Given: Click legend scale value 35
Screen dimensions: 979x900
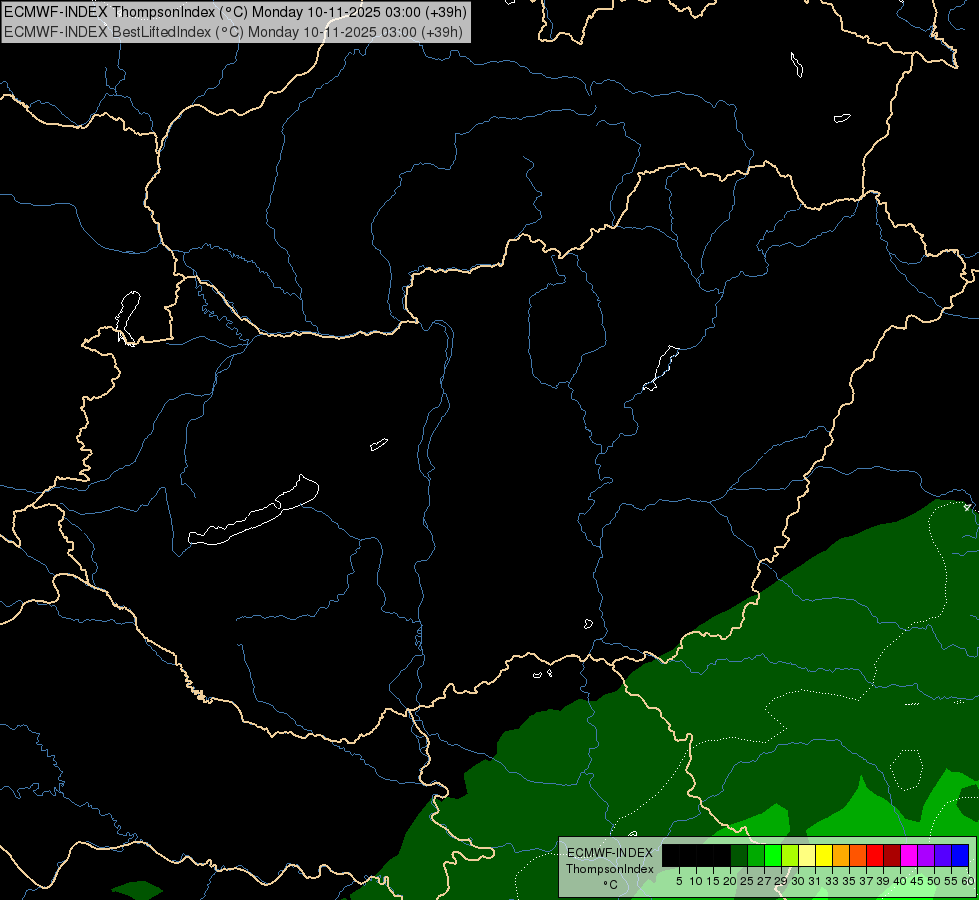Looking at the screenshot, I should click(849, 881).
